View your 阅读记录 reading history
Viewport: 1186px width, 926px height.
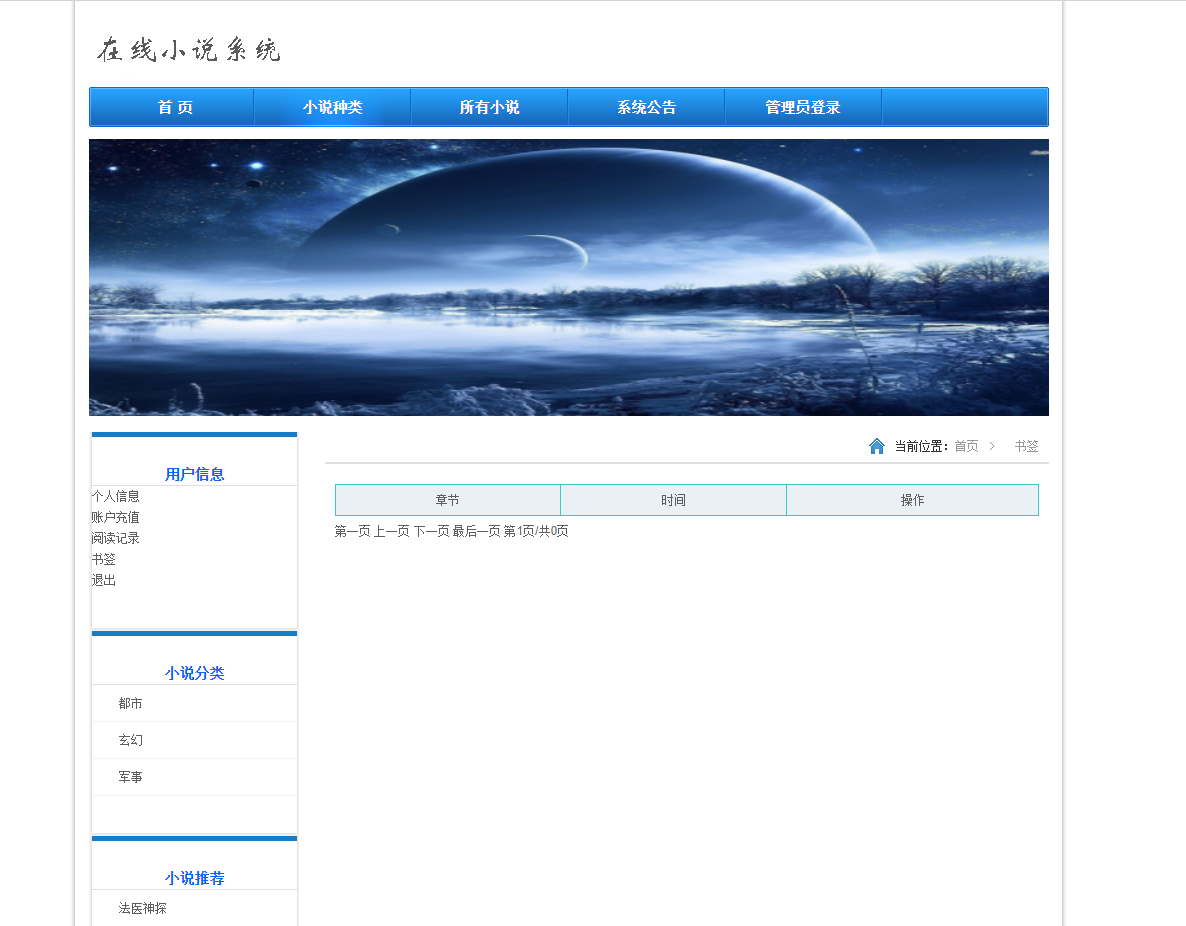click(x=114, y=538)
